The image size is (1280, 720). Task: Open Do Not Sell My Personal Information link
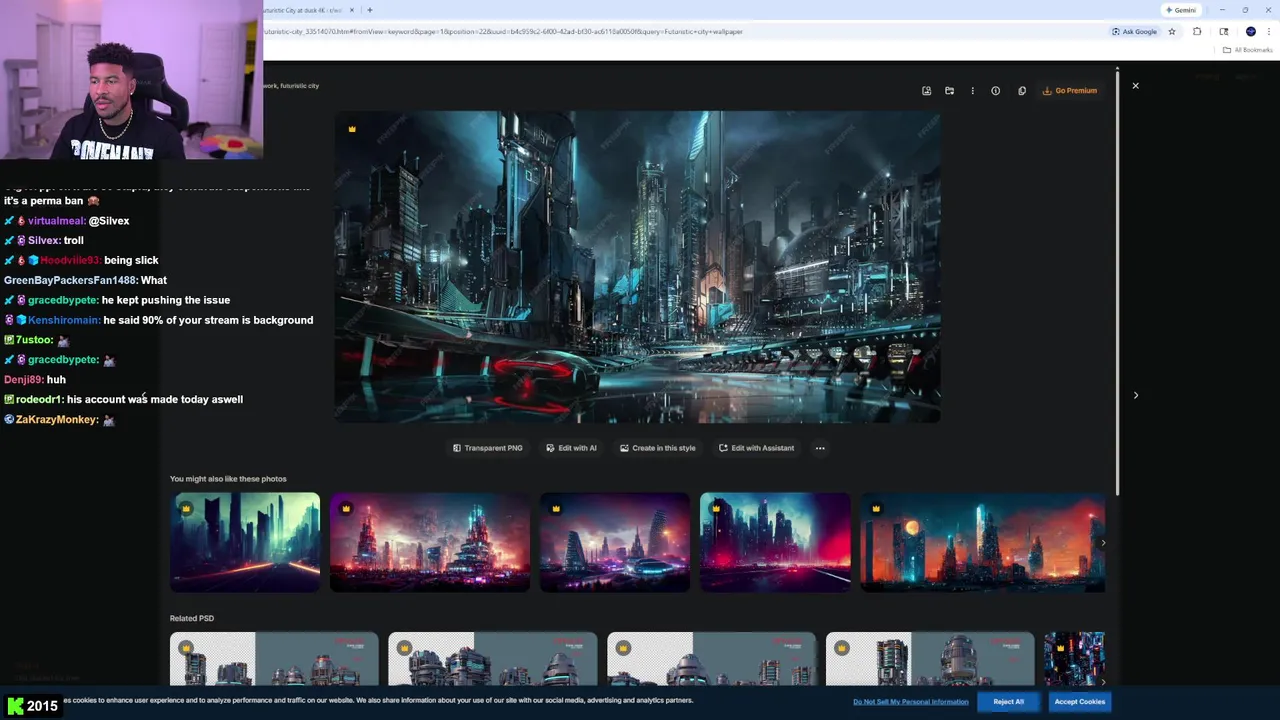click(x=910, y=702)
